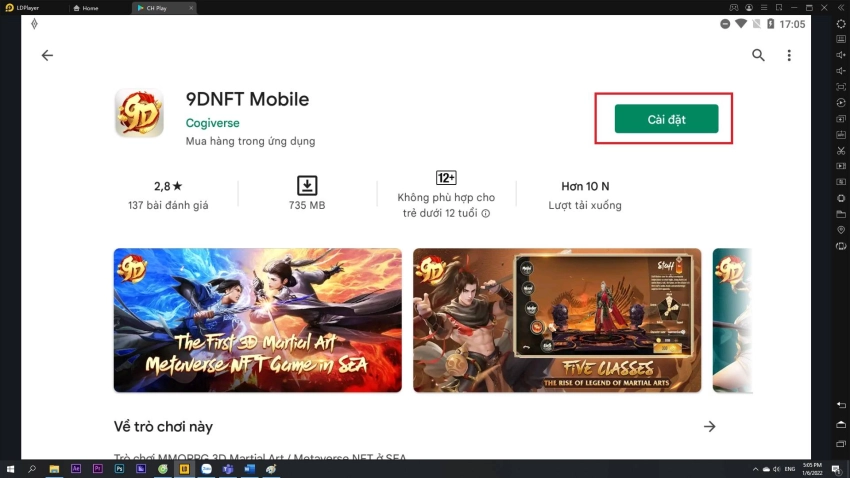Click the Hơn 10 N downloads text
The image size is (850, 478).
(585, 186)
